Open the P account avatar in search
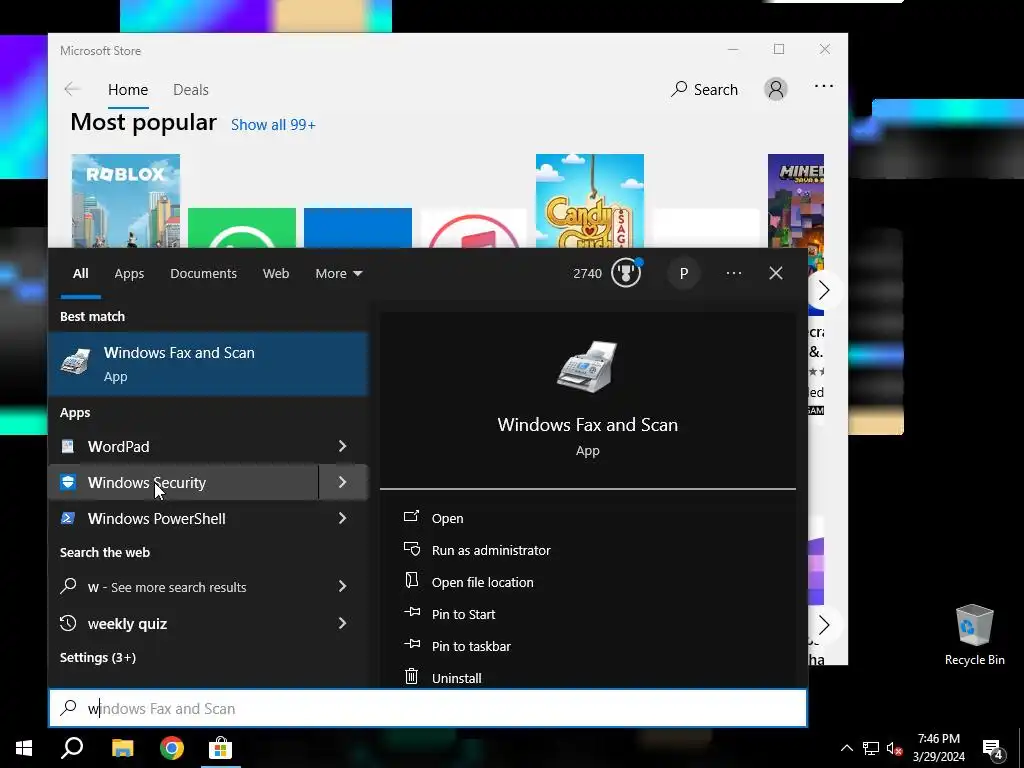Viewport: 1024px width, 768px height. (x=684, y=274)
